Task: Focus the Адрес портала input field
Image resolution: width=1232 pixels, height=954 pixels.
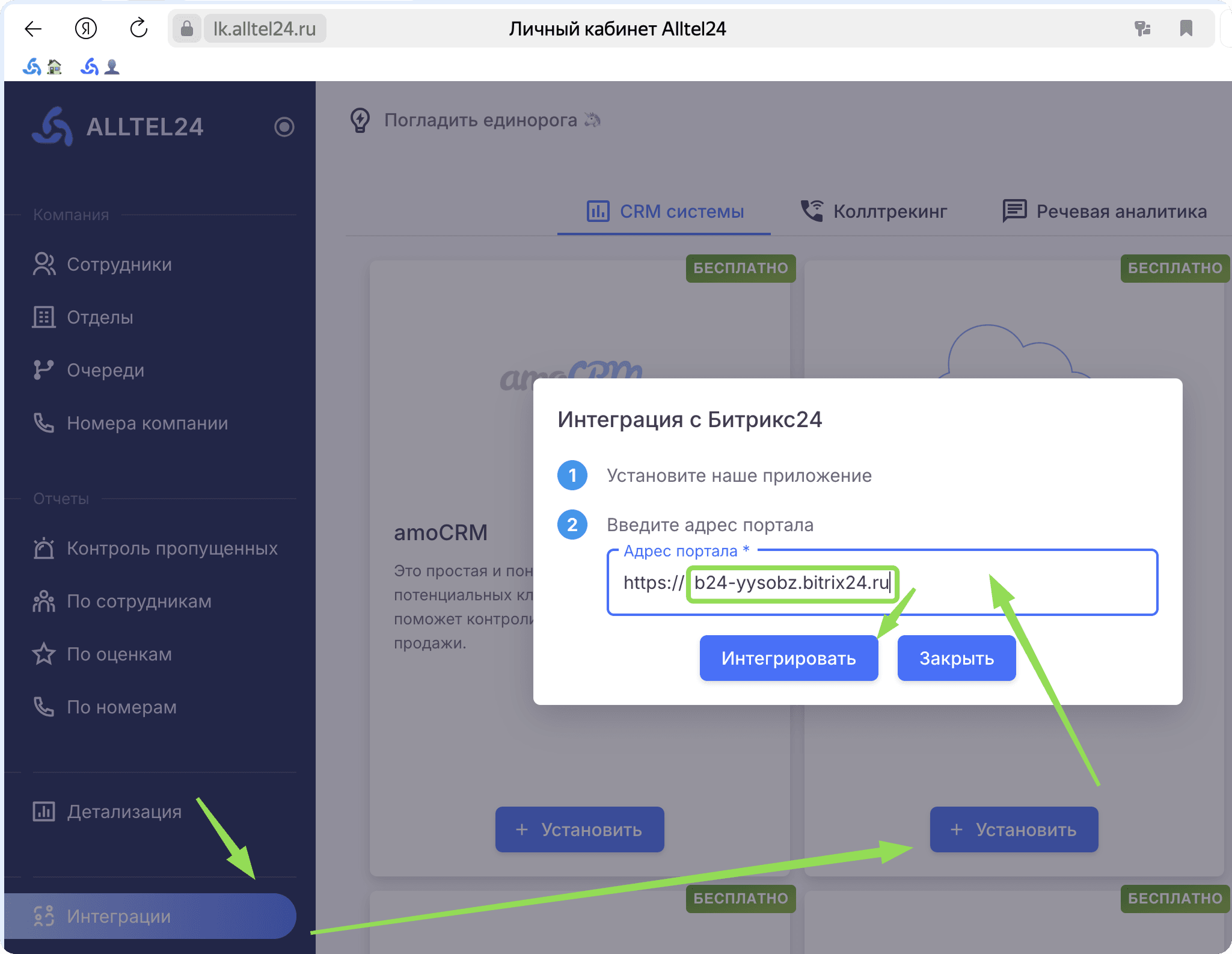Action: click(882, 582)
